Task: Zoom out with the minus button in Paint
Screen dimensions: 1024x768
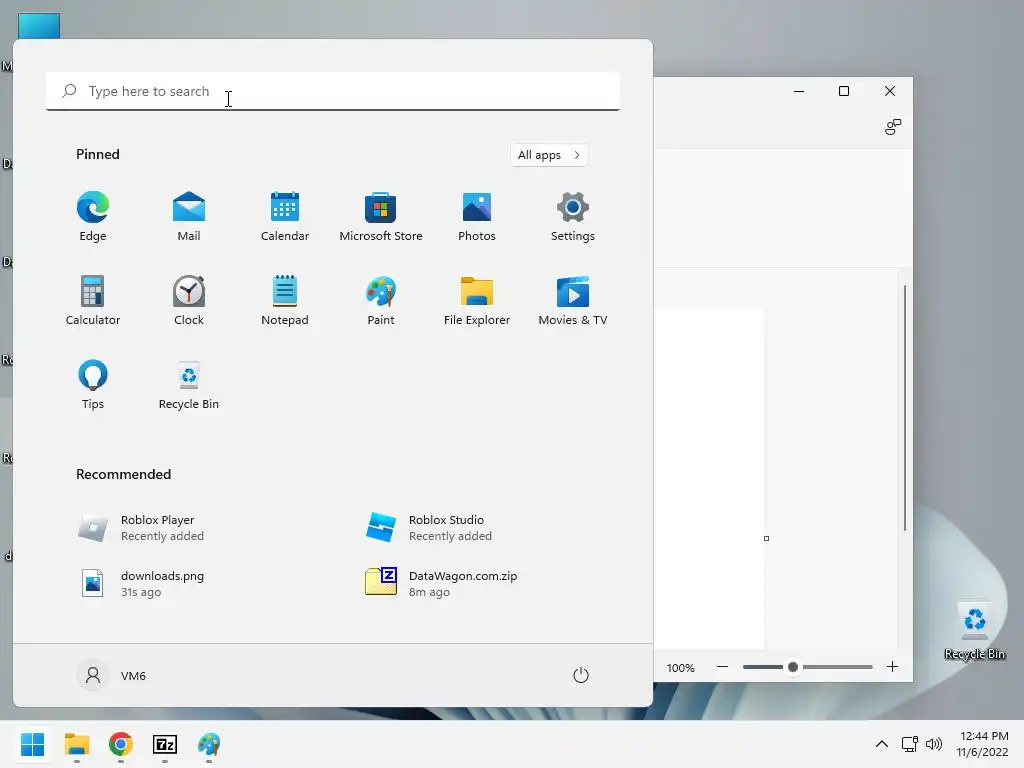Action: pyautogui.click(x=722, y=667)
